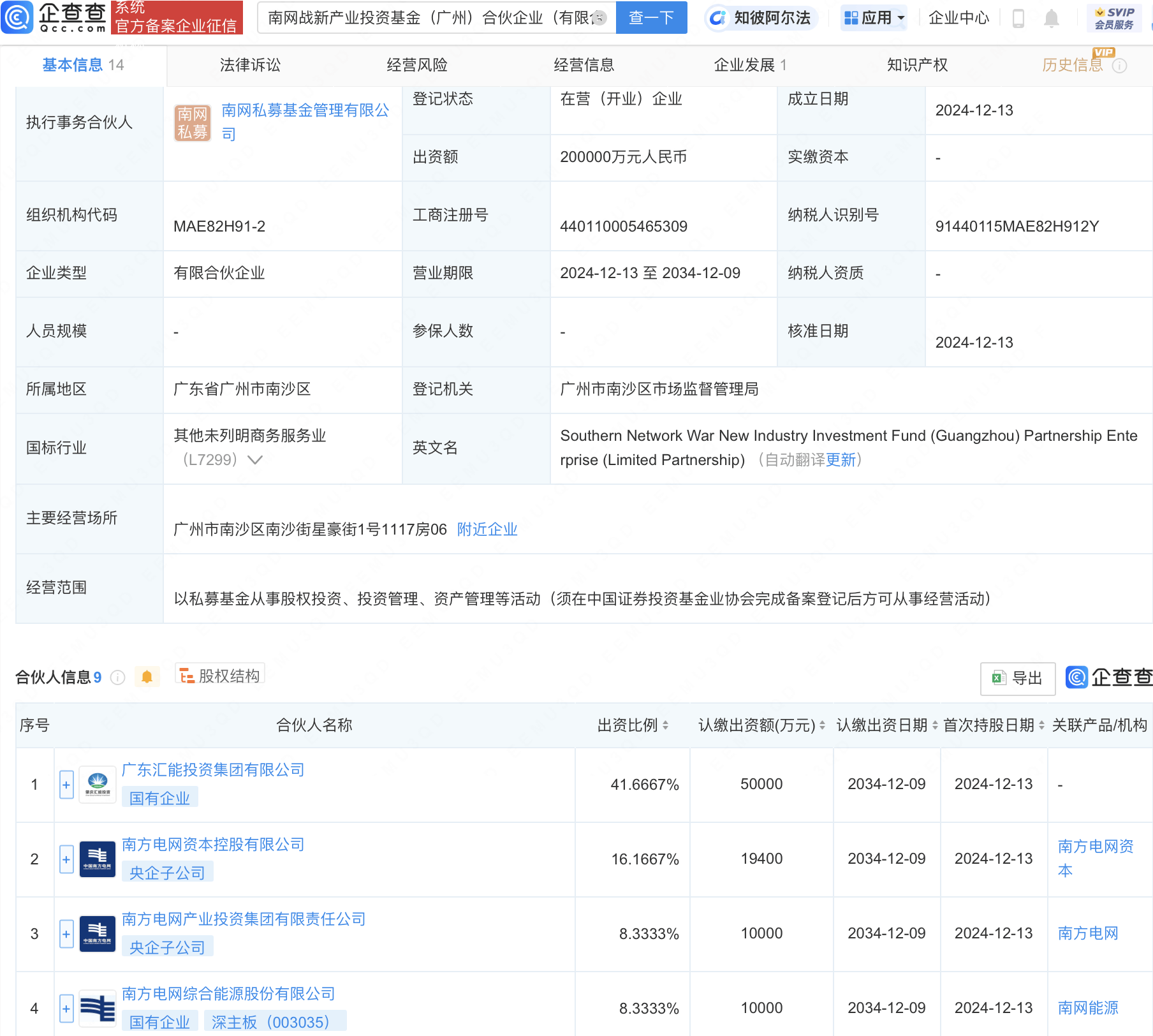Open 南方电网综合能源股份有限公司 link
The height and width of the screenshot is (1036, 1153).
click(x=228, y=994)
